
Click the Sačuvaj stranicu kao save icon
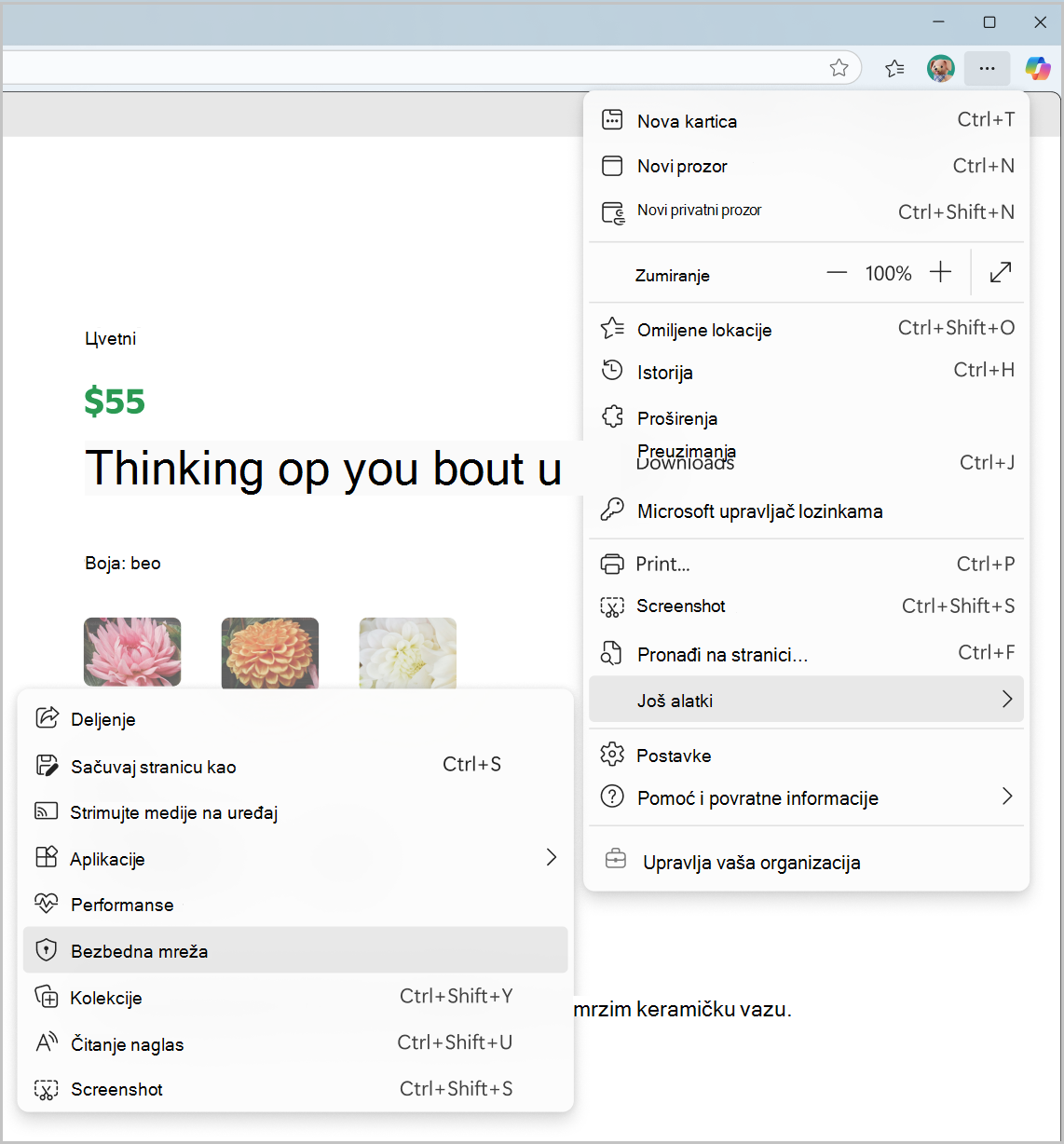click(x=47, y=766)
